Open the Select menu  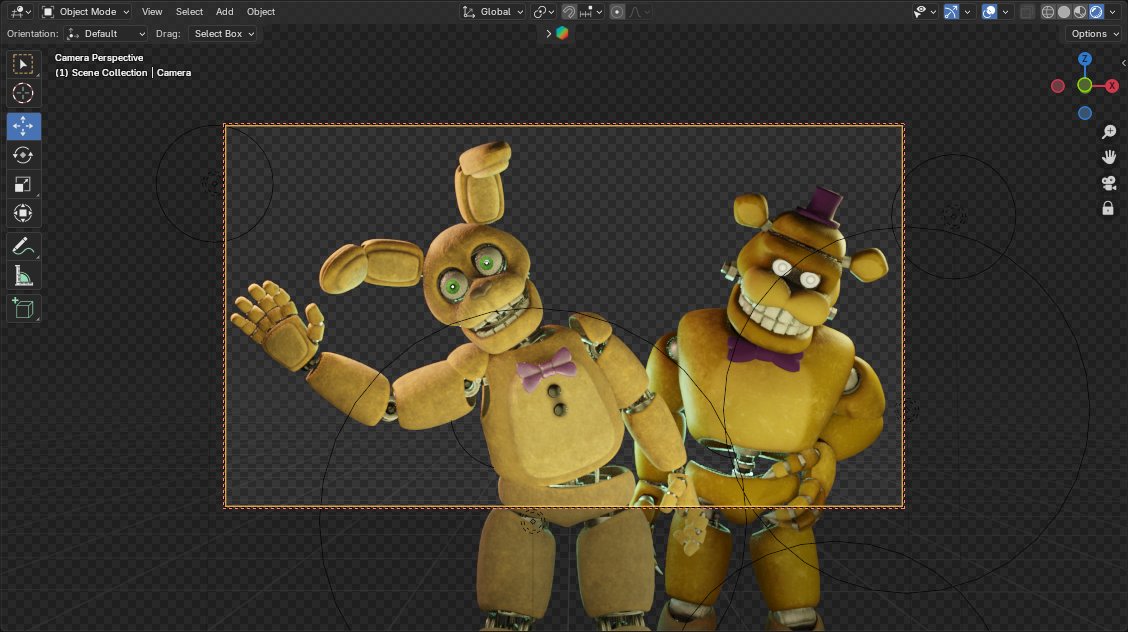pos(189,12)
